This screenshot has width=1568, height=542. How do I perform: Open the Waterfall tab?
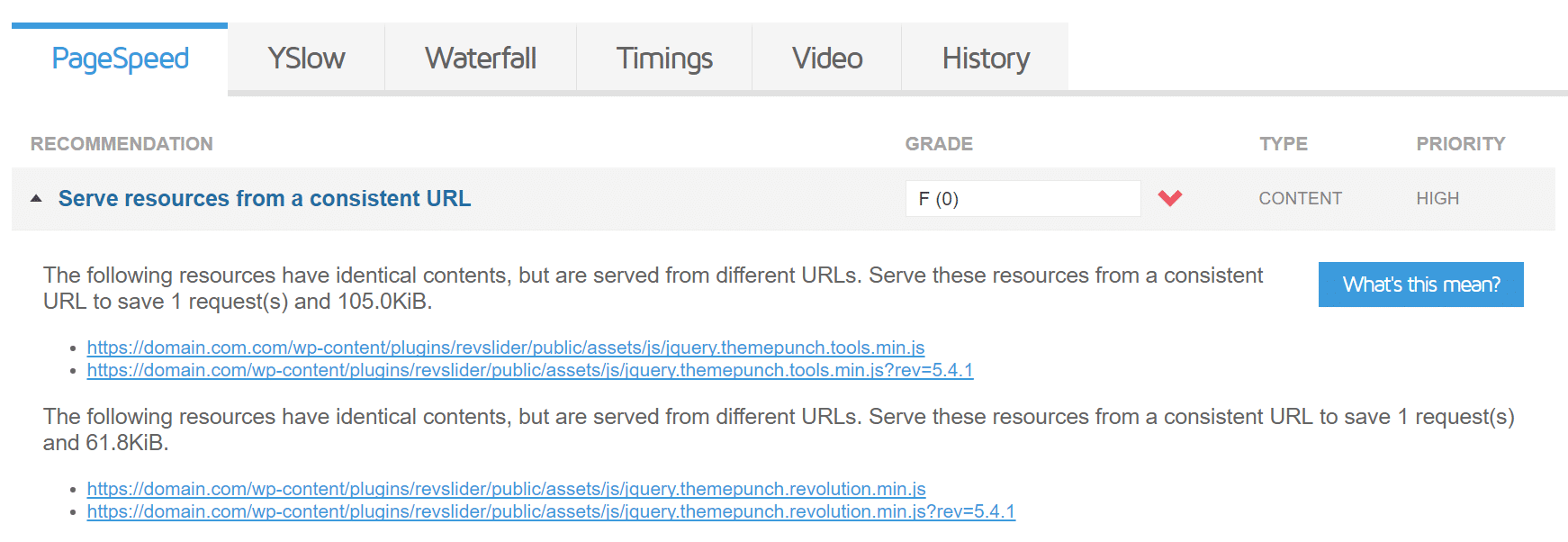coord(480,57)
